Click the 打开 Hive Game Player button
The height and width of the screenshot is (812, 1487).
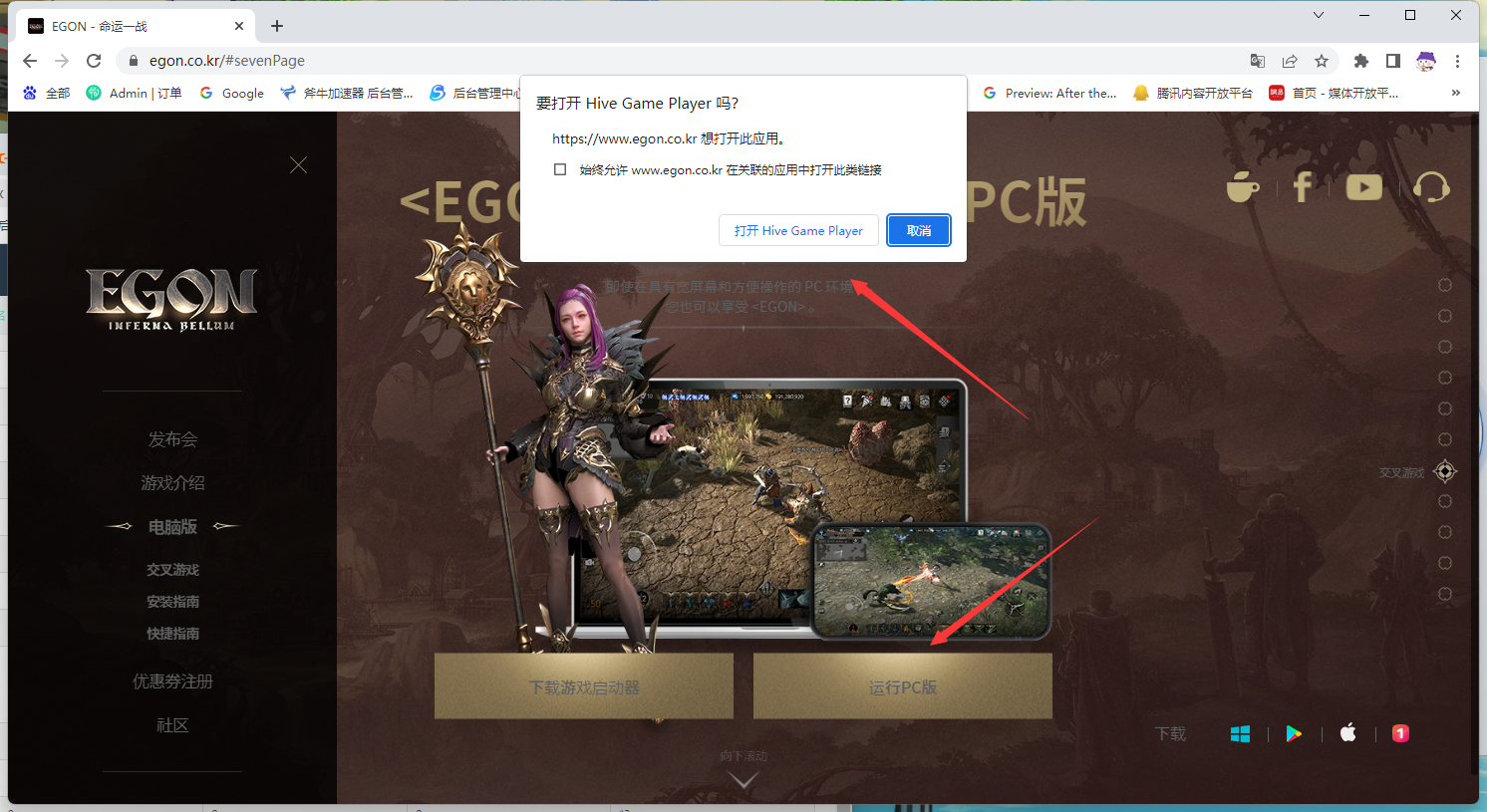click(798, 230)
